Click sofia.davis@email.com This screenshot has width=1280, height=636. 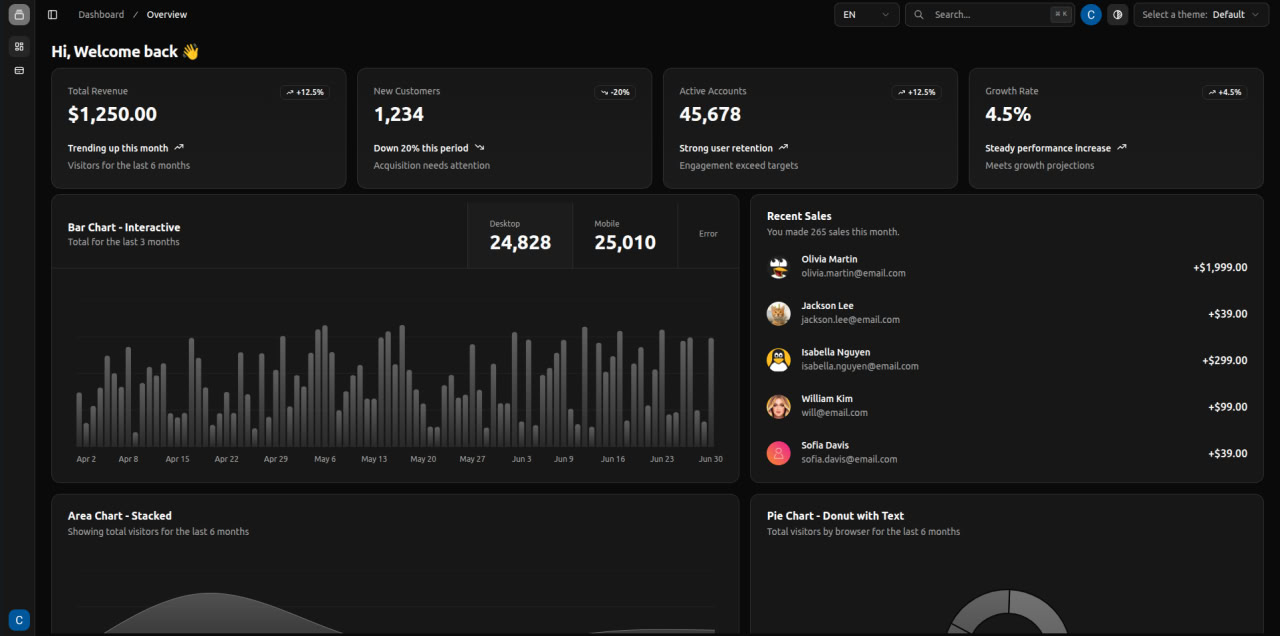coord(849,459)
